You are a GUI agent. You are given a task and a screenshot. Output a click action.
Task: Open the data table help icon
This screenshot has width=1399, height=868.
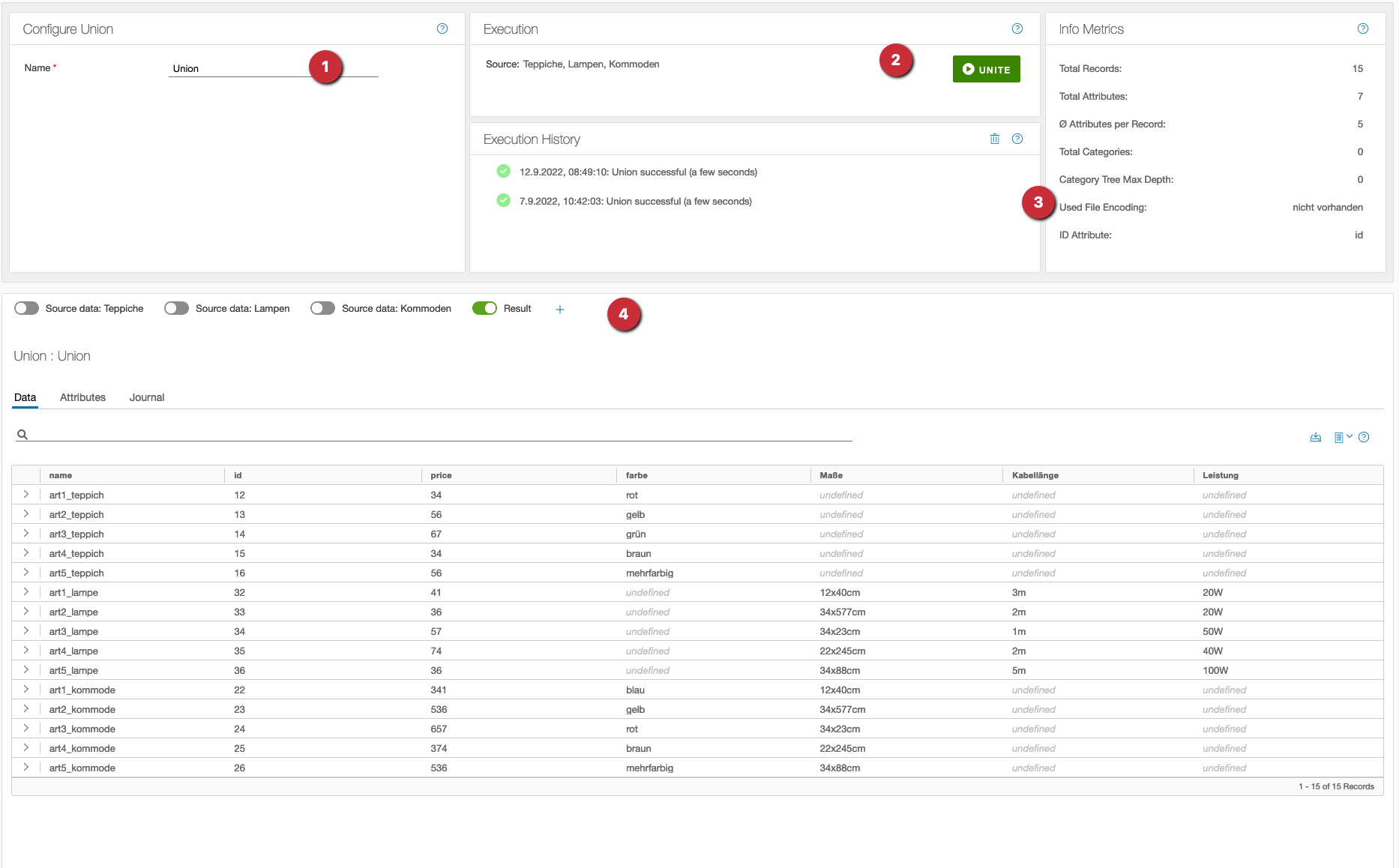pyautogui.click(x=1364, y=437)
